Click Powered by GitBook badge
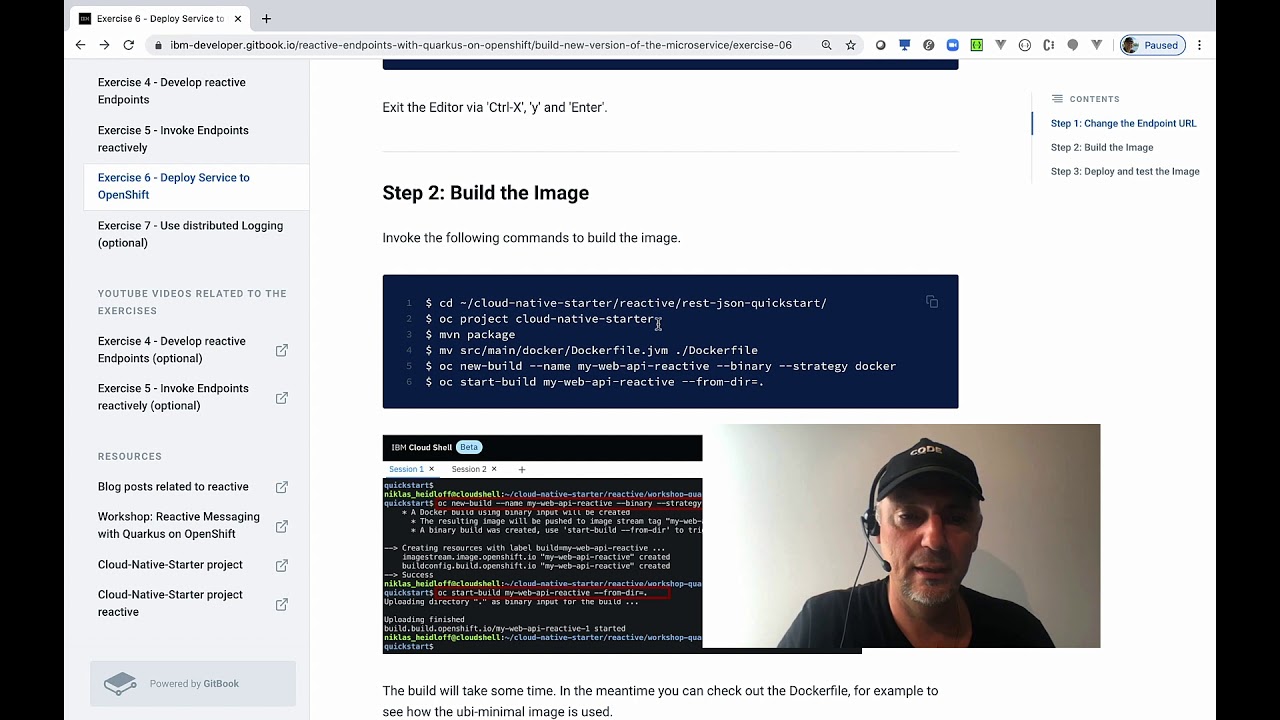 click(193, 684)
